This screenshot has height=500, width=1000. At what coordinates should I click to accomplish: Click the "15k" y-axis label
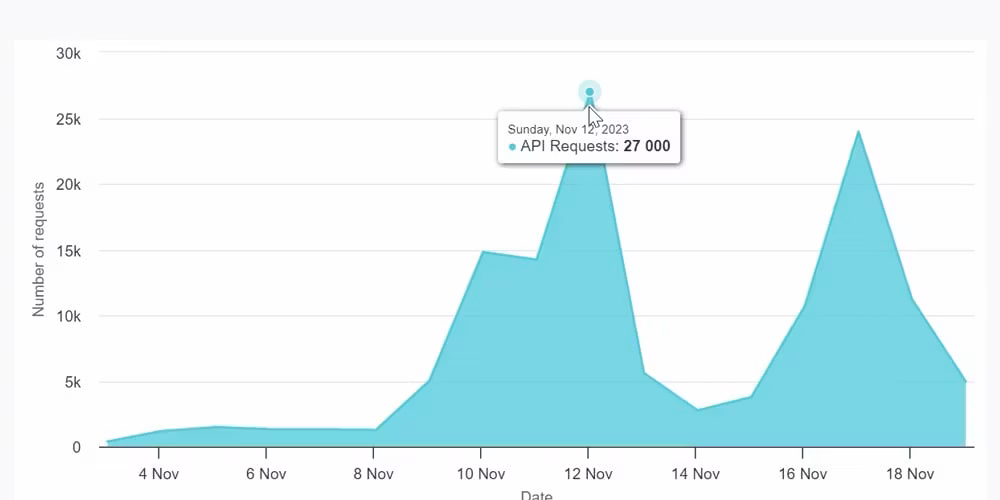coord(67,251)
